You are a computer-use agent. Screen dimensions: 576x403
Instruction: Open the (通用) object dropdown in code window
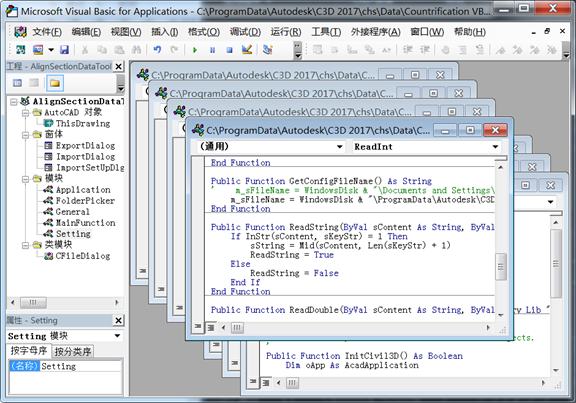click(341, 147)
